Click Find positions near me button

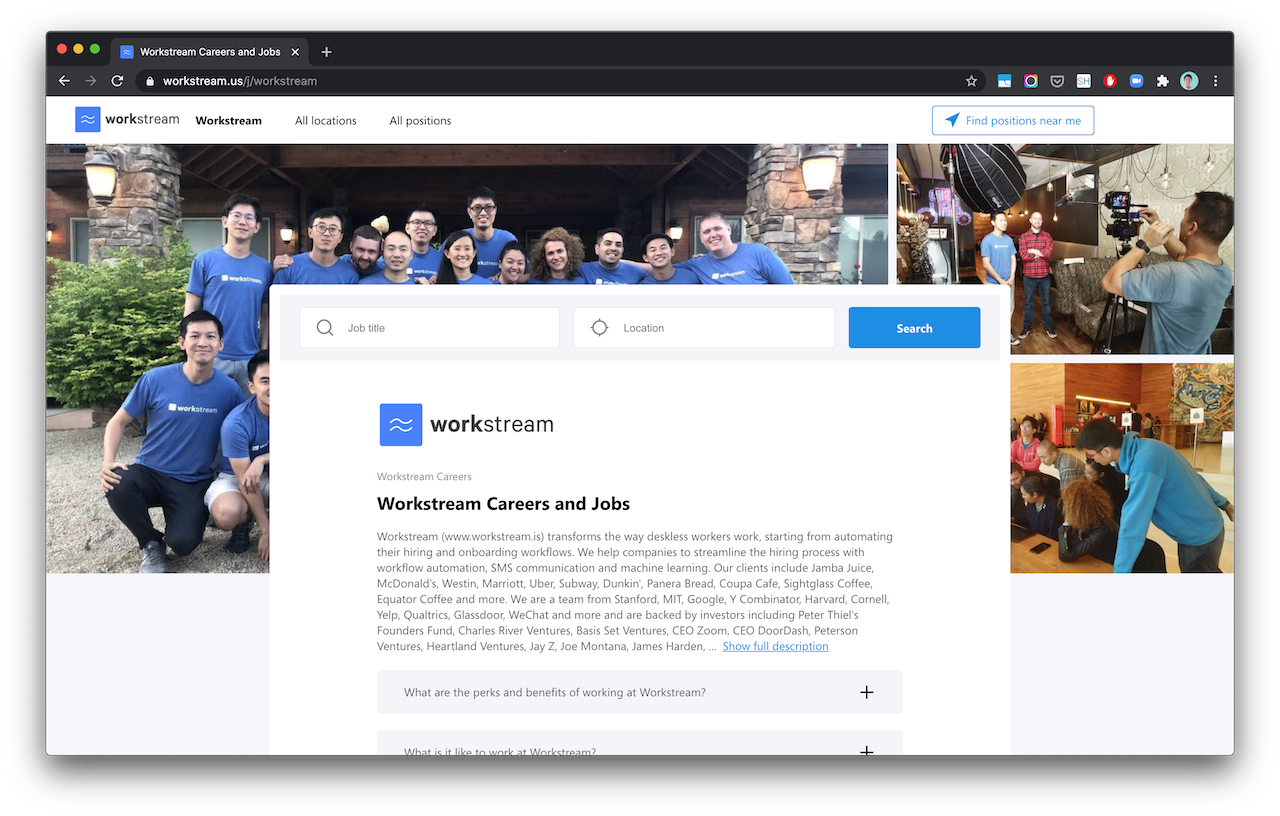point(1013,120)
